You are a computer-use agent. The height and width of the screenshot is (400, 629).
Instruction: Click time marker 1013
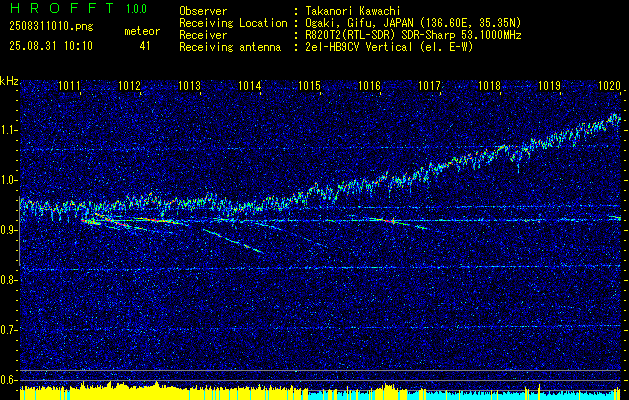coord(189,85)
